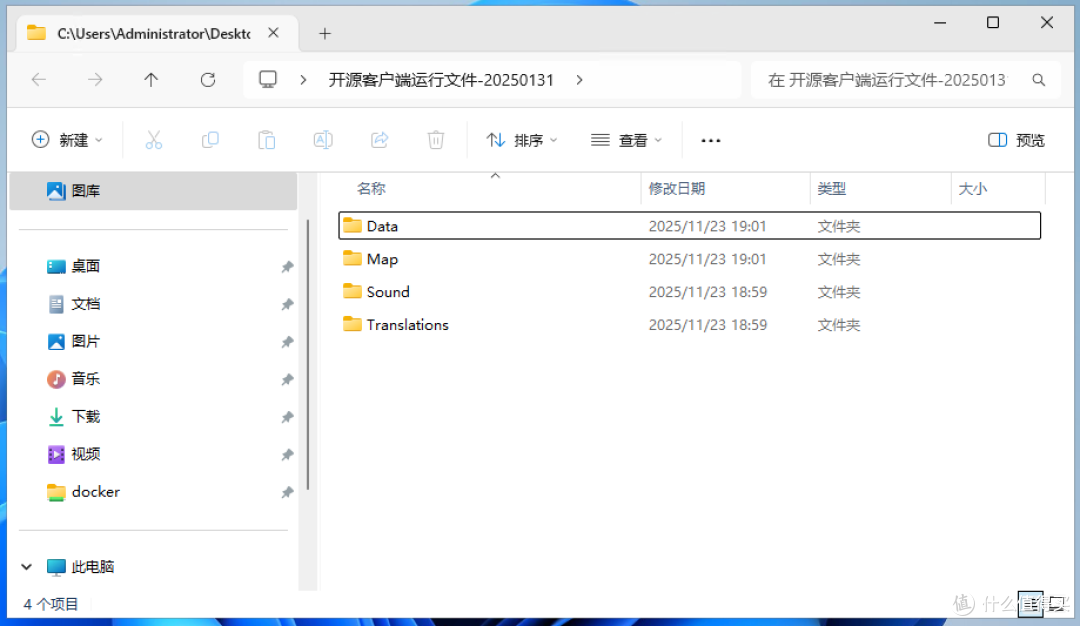Click the Delete trash bin icon
Image resolution: width=1080 pixels, height=626 pixels.
[x=436, y=140]
